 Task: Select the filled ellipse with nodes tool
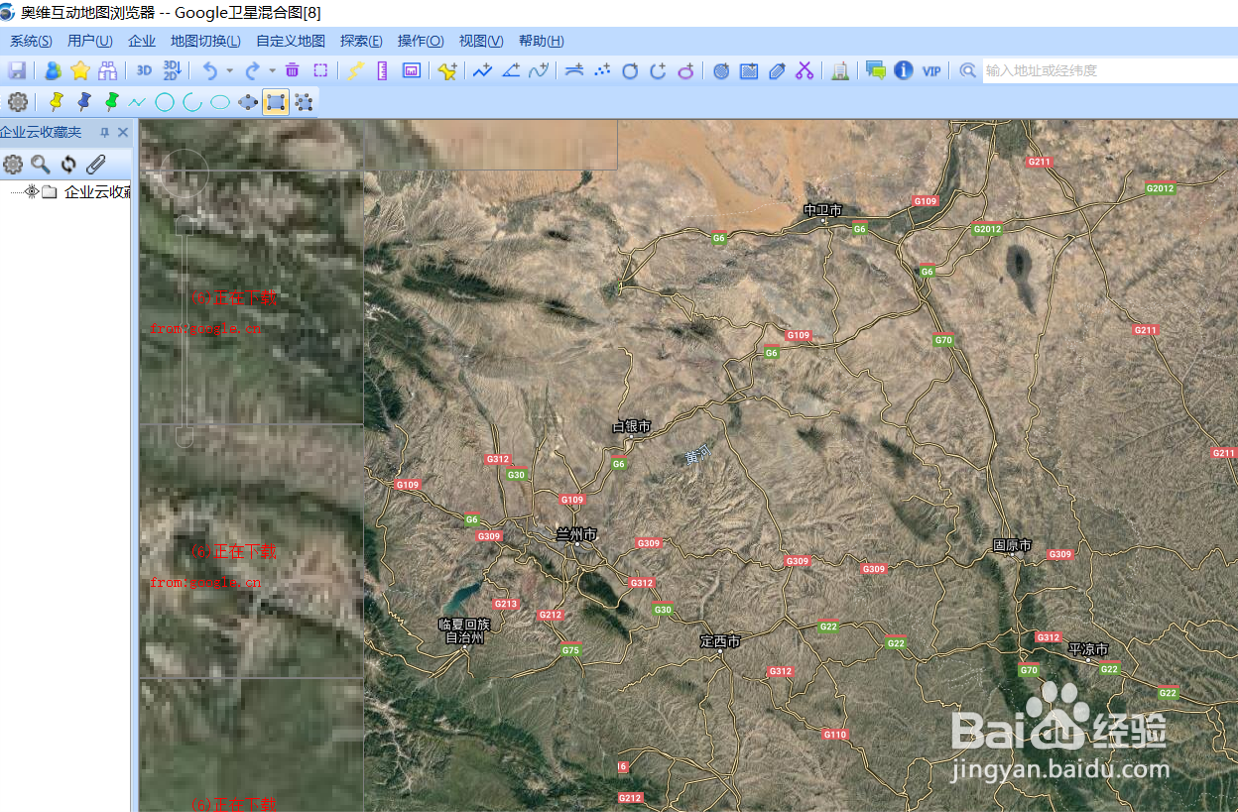tap(248, 102)
